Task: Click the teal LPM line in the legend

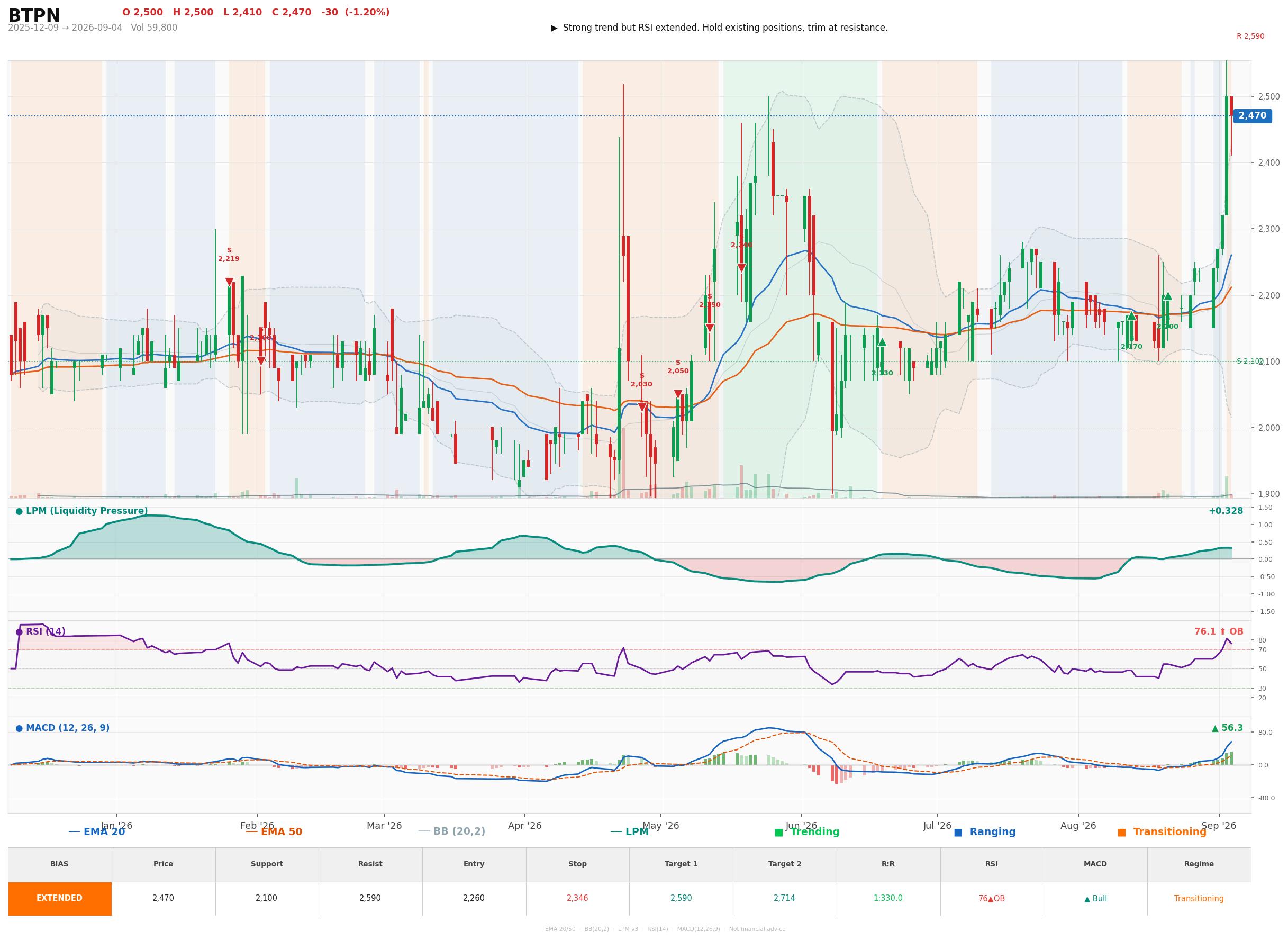Action: [615, 832]
